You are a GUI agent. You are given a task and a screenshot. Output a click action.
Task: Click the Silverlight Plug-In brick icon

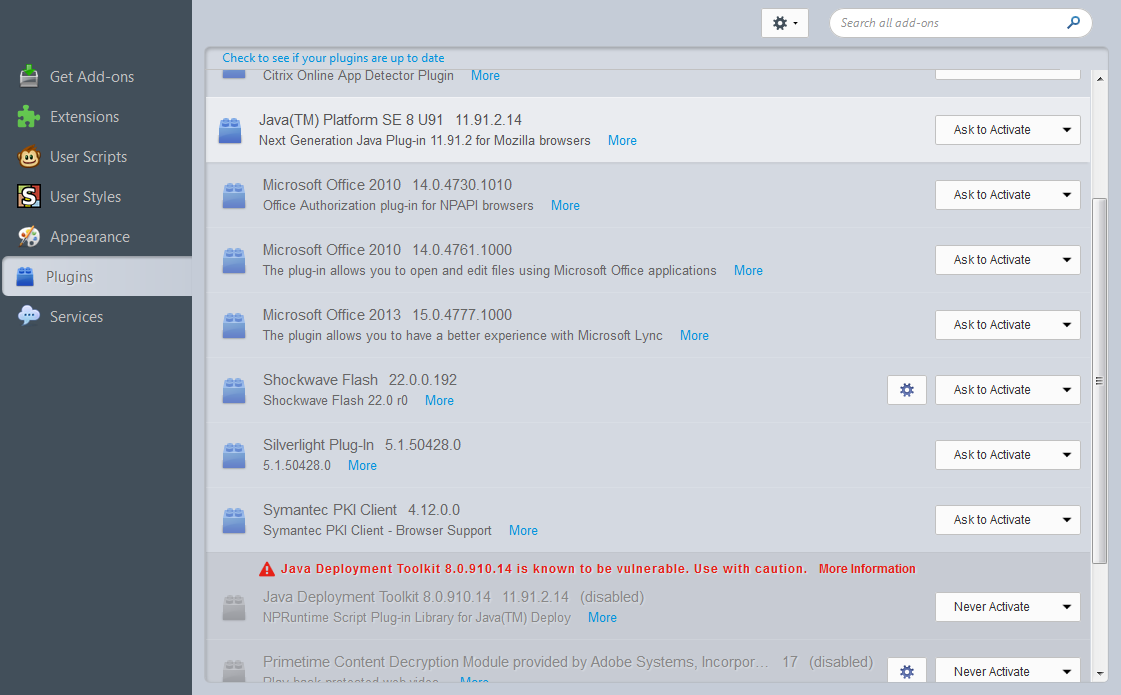click(x=234, y=456)
